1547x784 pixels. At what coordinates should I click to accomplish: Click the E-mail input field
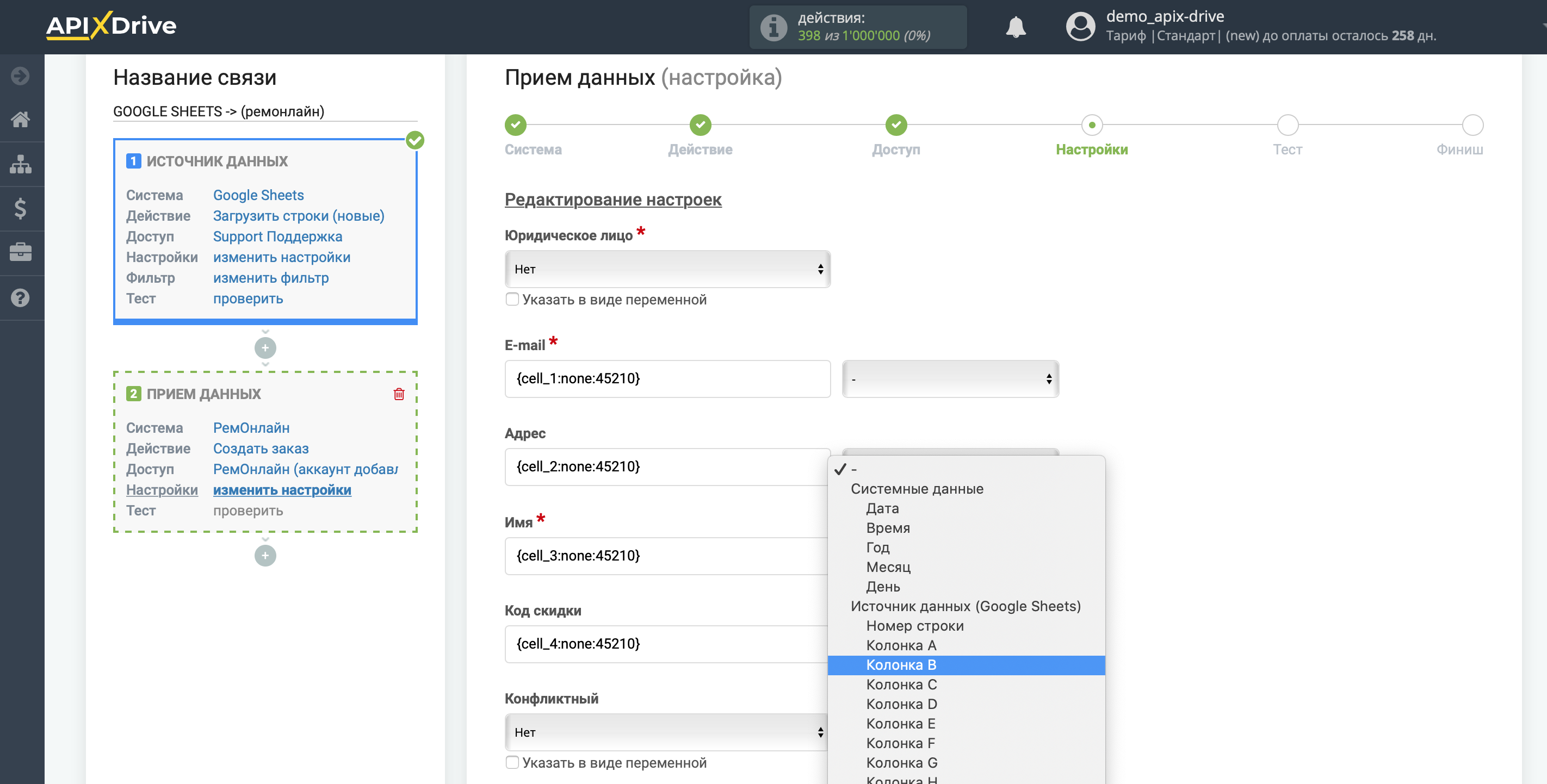point(667,379)
